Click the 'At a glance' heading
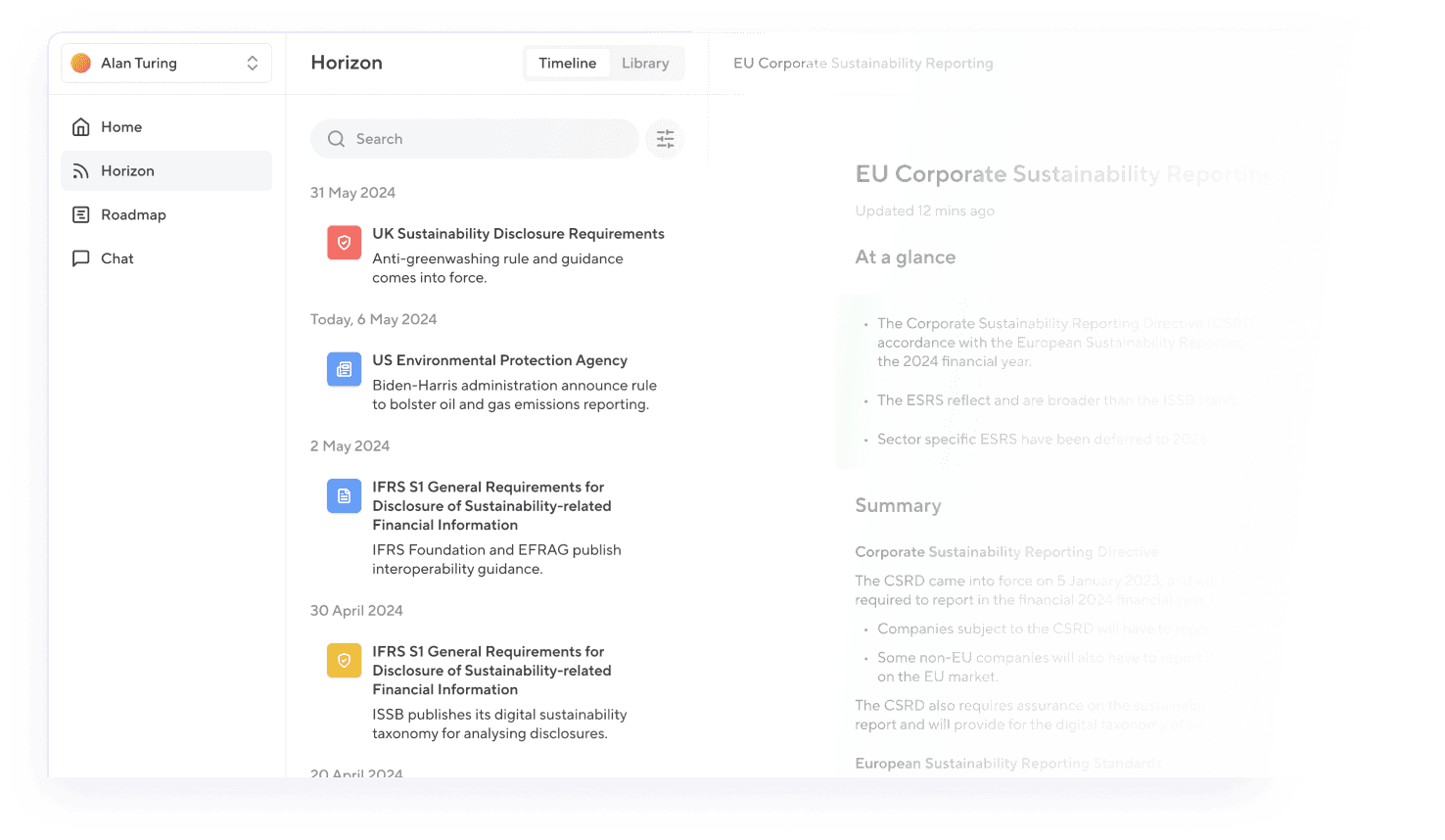Screen dimensions: 1445x840 coord(905,257)
